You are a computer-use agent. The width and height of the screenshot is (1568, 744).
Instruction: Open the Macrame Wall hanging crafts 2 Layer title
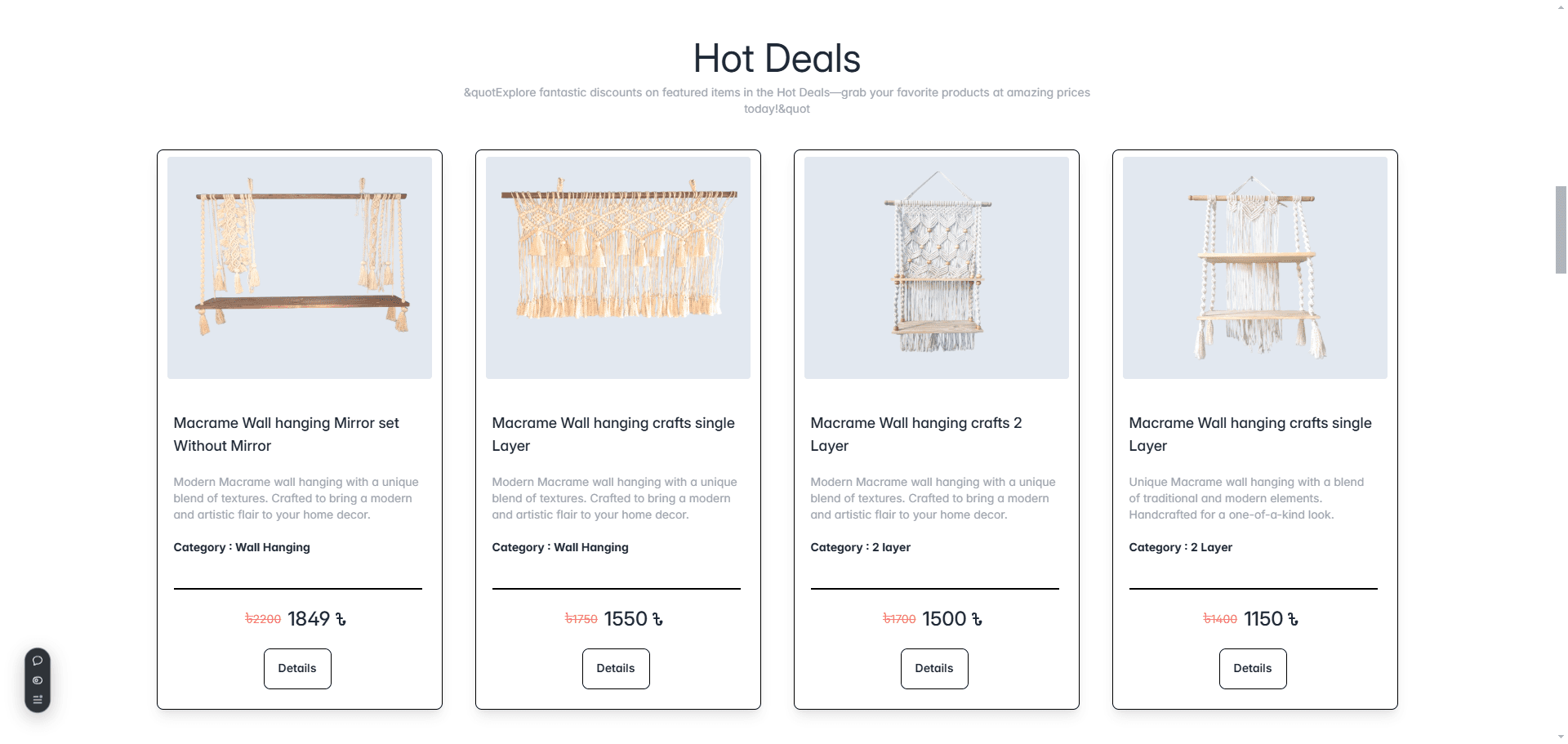916,434
